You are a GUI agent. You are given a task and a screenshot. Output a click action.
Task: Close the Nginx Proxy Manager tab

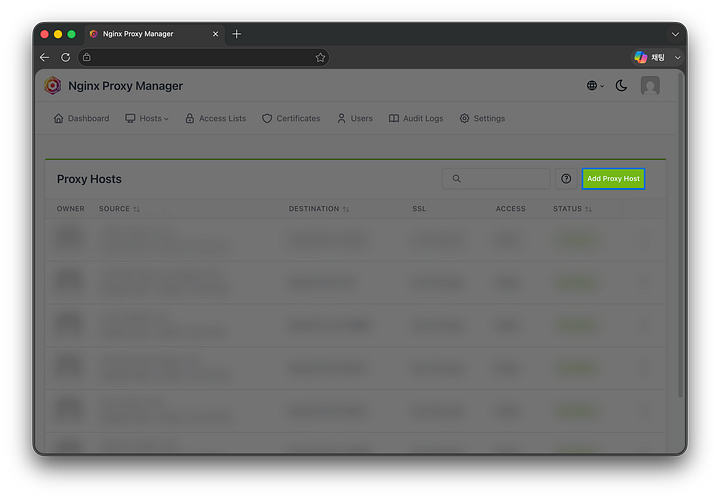point(215,34)
